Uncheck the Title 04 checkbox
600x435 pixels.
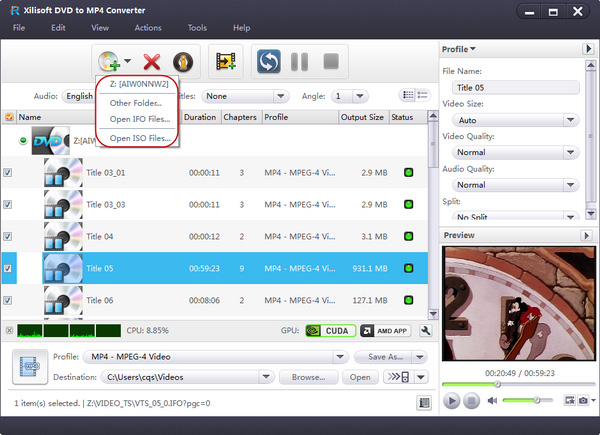point(8,236)
